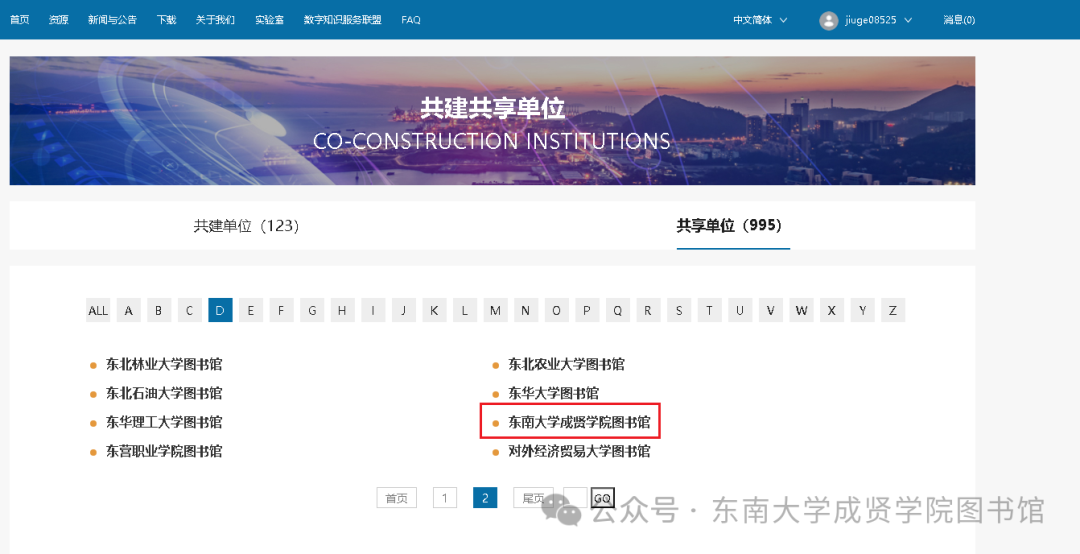Open 消息(0) messages link
Viewport: 1080px width, 554px height.
[x=959, y=20]
